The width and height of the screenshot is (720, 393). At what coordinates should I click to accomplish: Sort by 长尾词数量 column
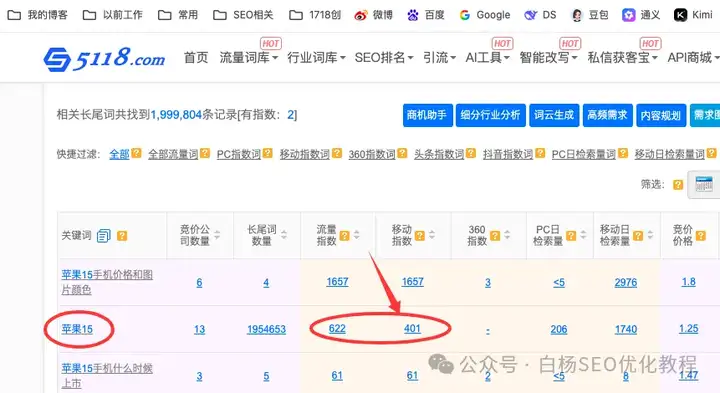point(284,235)
